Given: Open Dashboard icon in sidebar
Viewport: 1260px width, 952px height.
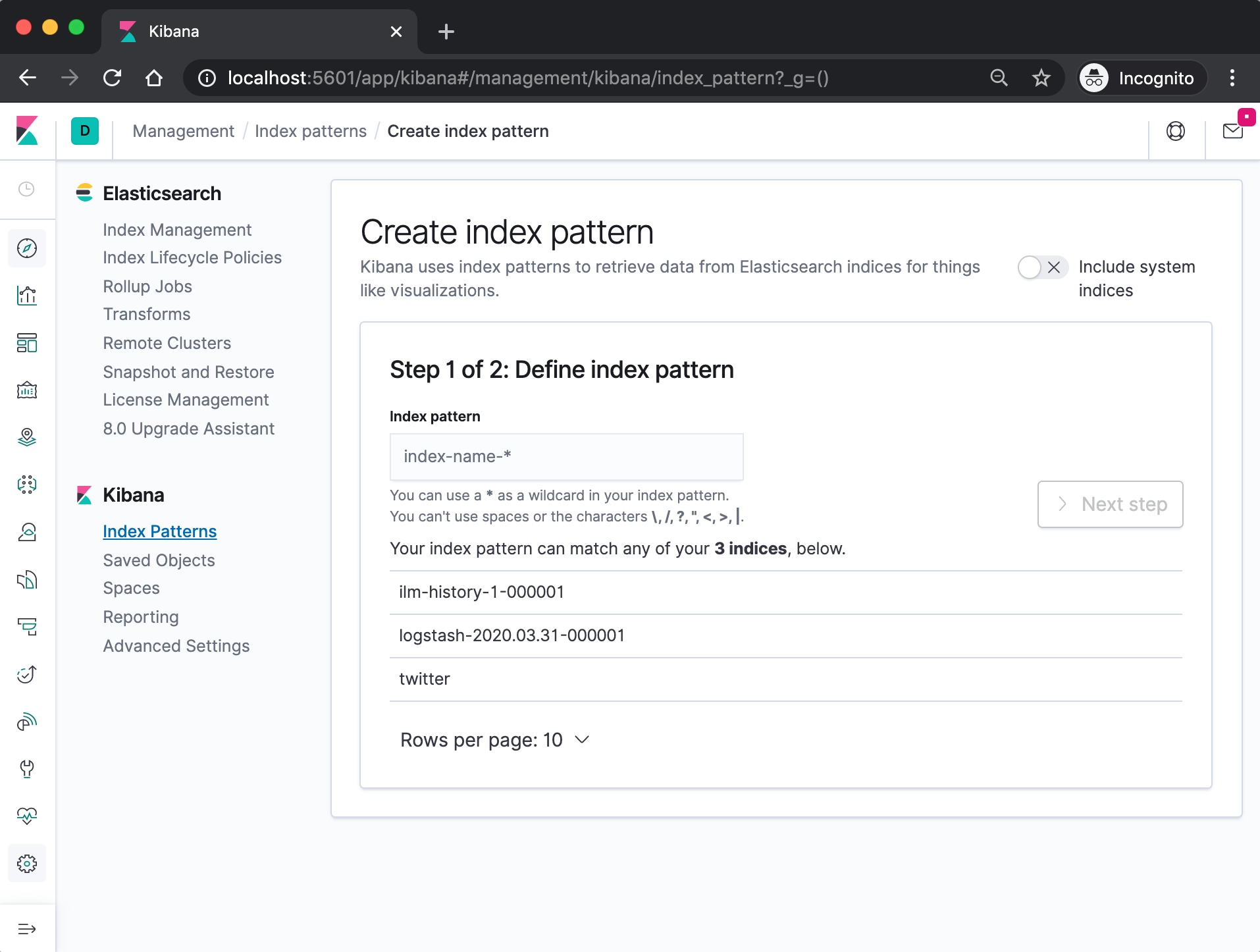Looking at the screenshot, I should pos(27,343).
